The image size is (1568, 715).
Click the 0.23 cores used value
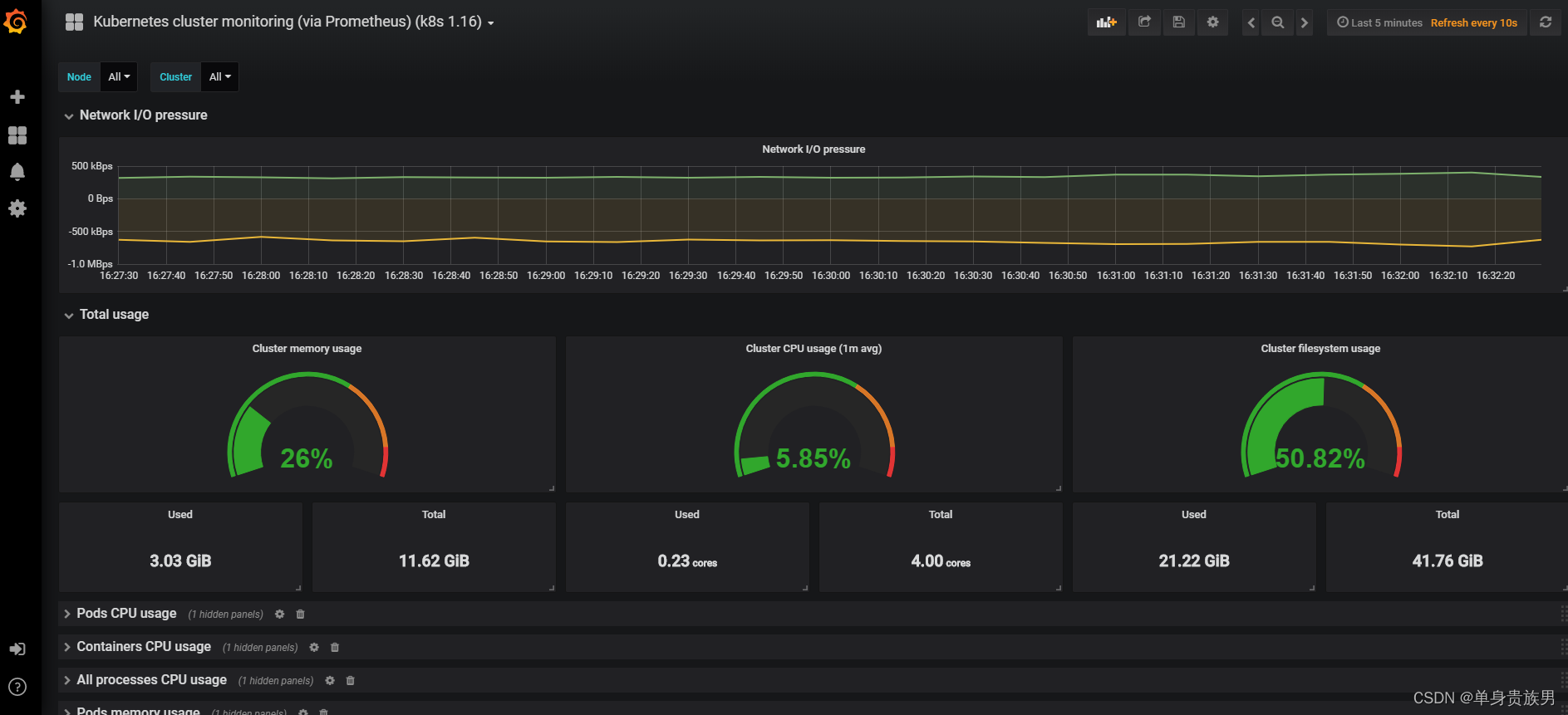(687, 561)
